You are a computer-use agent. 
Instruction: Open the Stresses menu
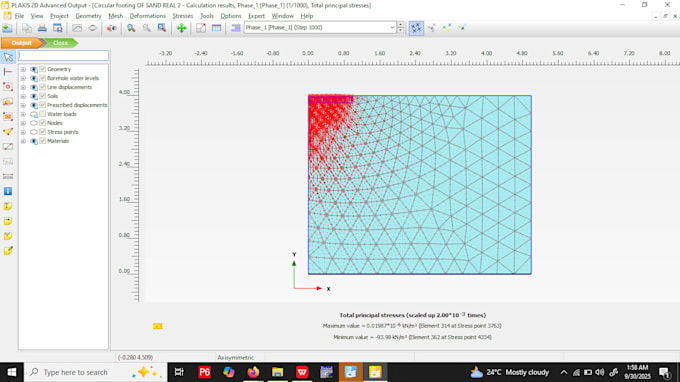183,16
